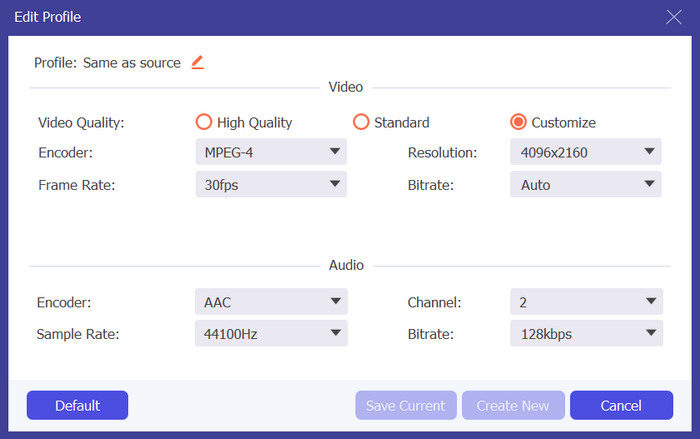Open the Sample Rate 44100Hz dropdown
The width and height of the screenshot is (700, 439).
click(x=271, y=333)
